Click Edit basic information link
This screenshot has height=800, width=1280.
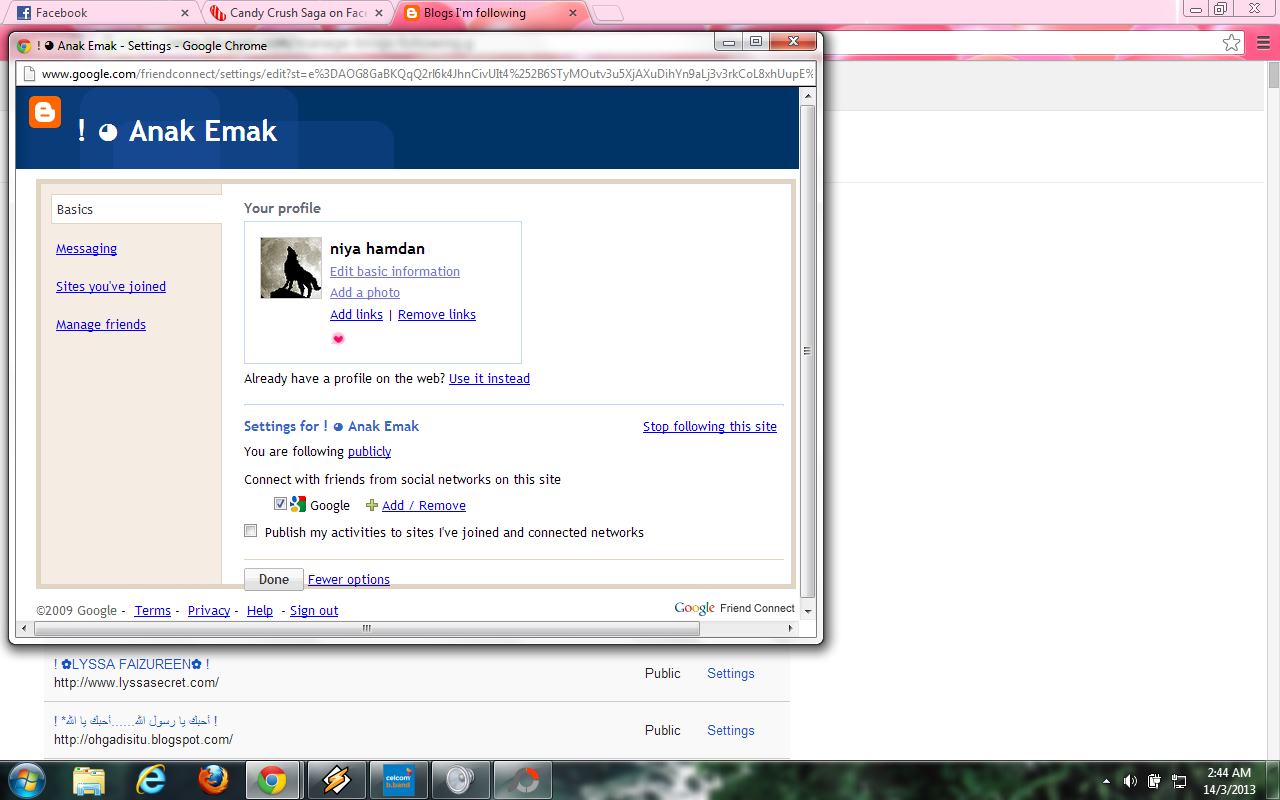pyautogui.click(x=395, y=271)
